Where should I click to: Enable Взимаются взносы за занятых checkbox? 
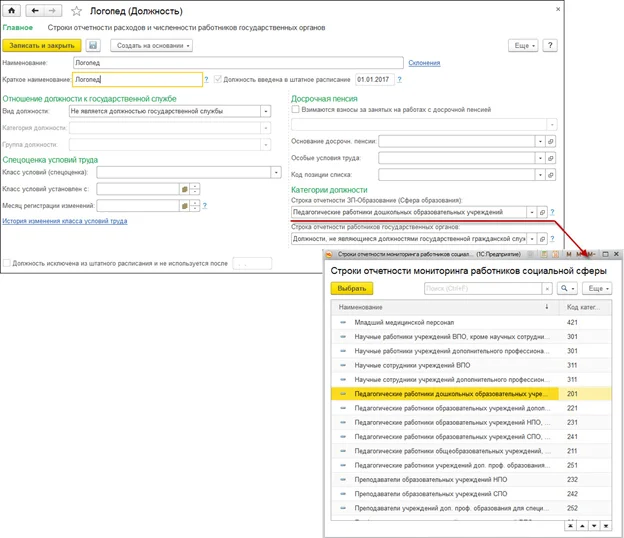[x=295, y=109]
